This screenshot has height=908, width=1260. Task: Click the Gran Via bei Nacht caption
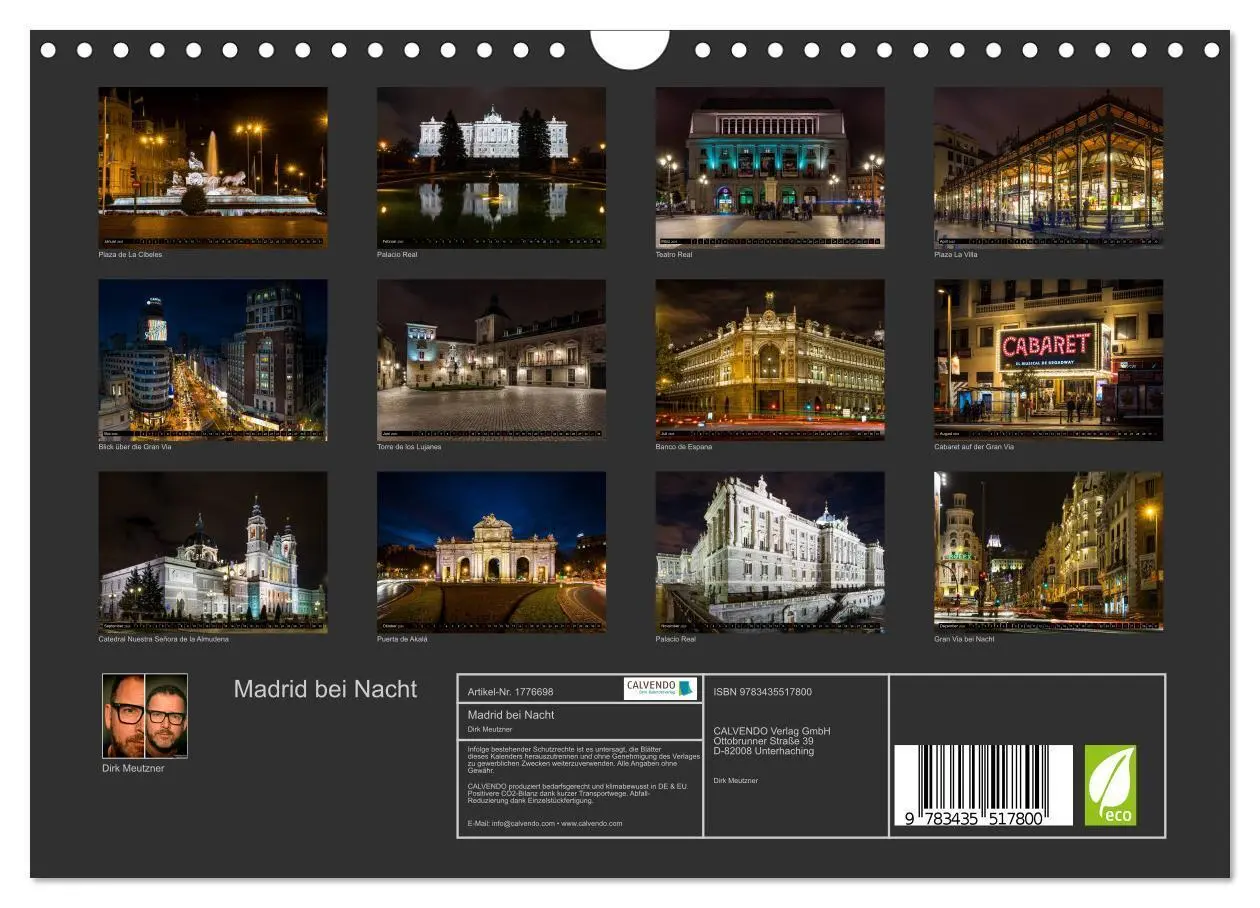pos(964,639)
